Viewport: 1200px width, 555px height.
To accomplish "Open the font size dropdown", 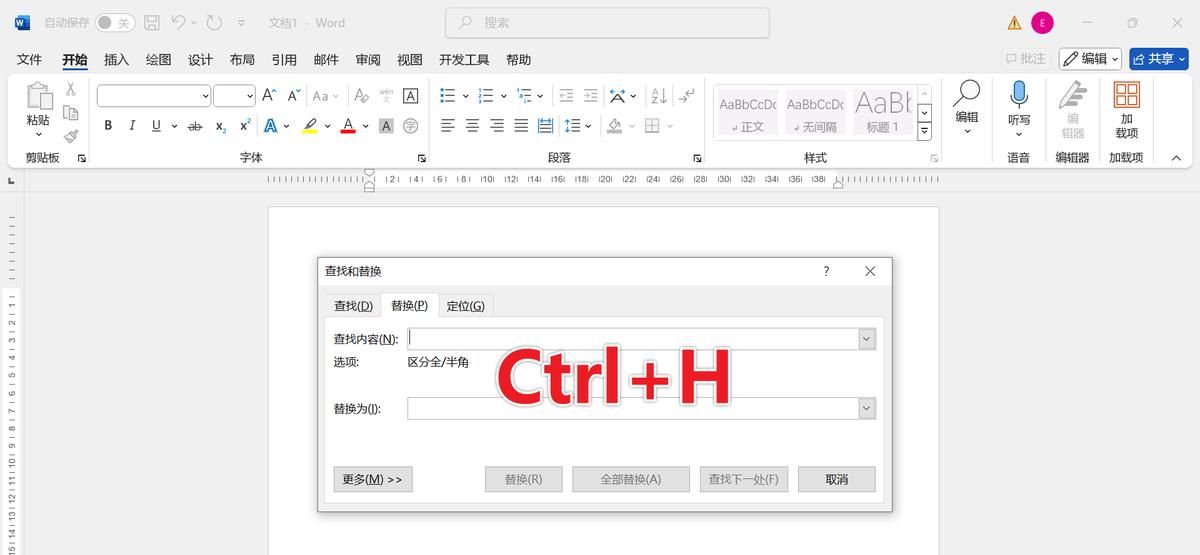I will pos(249,96).
